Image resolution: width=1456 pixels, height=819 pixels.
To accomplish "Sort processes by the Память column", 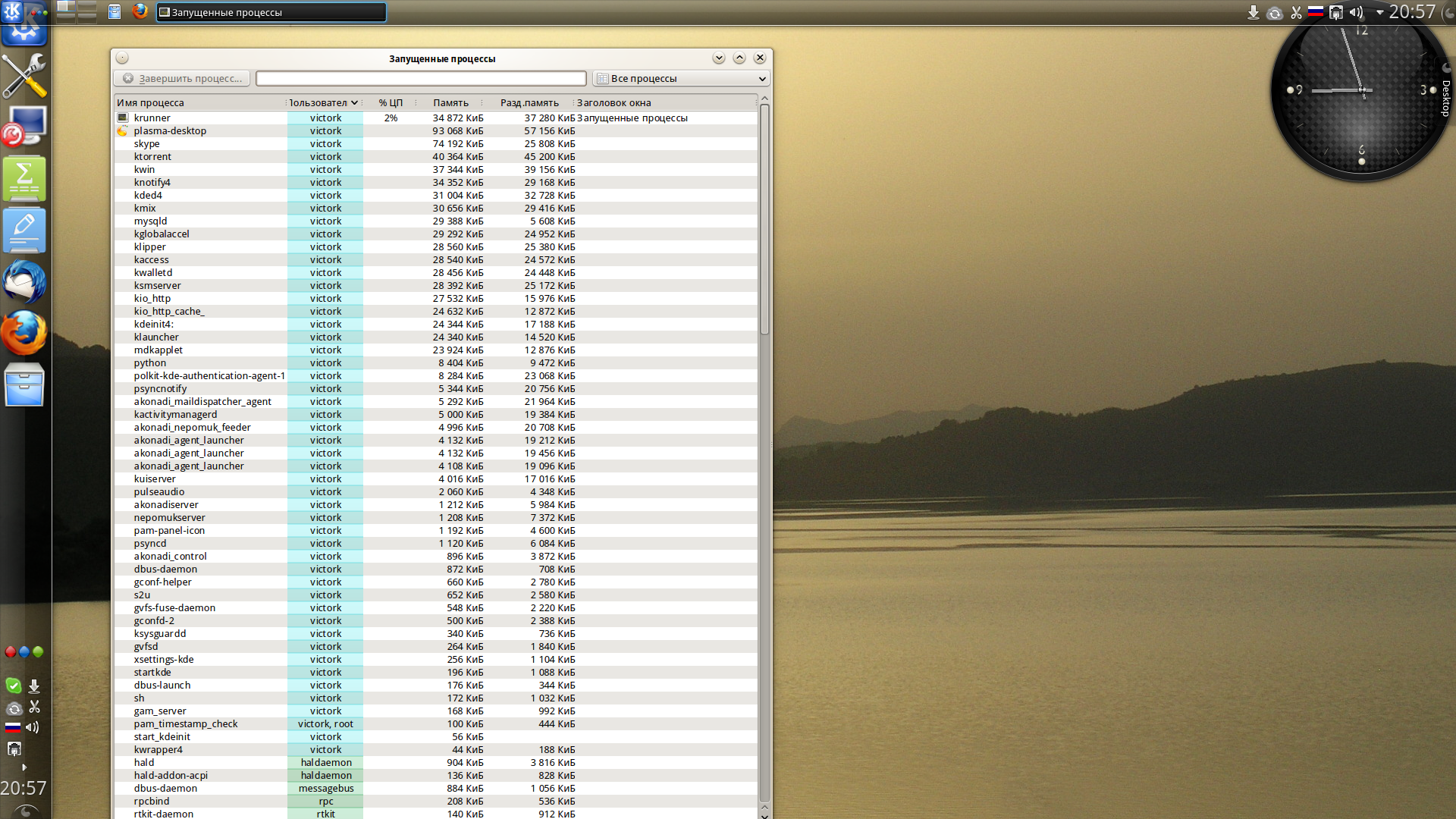I will coord(450,103).
